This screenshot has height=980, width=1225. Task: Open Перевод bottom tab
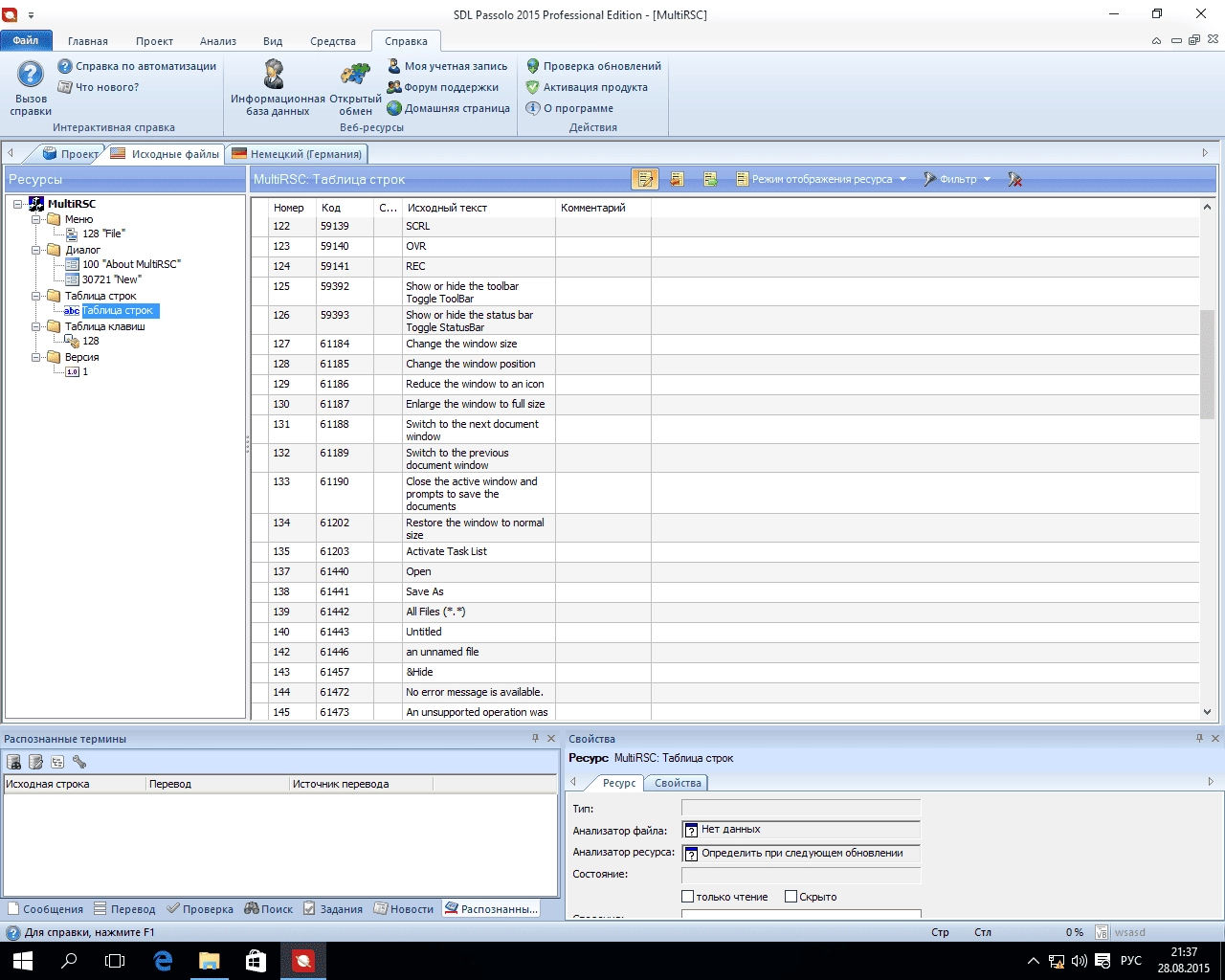pos(124,909)
